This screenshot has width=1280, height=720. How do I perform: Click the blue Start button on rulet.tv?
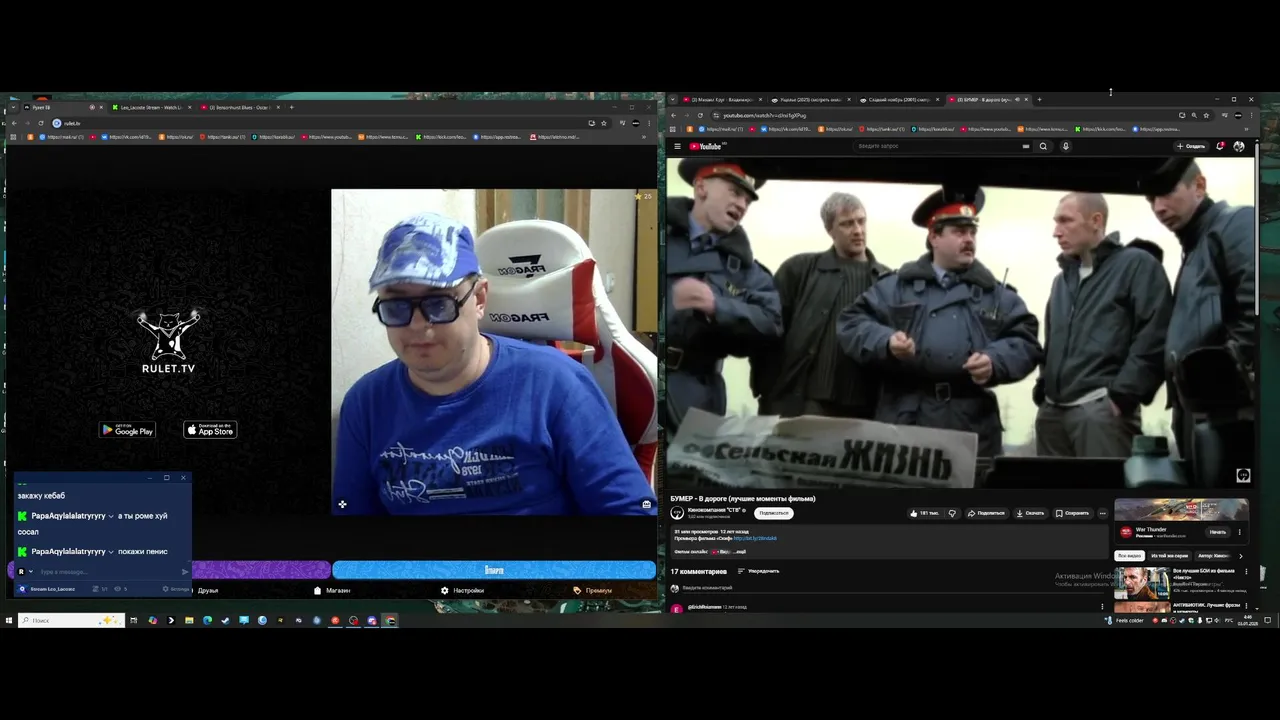point(494,570)
